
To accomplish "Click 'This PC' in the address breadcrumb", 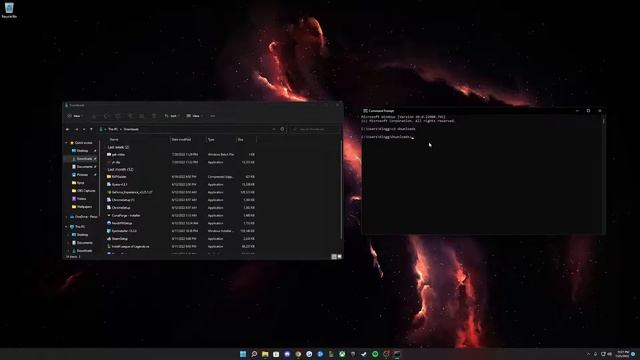I will click(113, 129).
